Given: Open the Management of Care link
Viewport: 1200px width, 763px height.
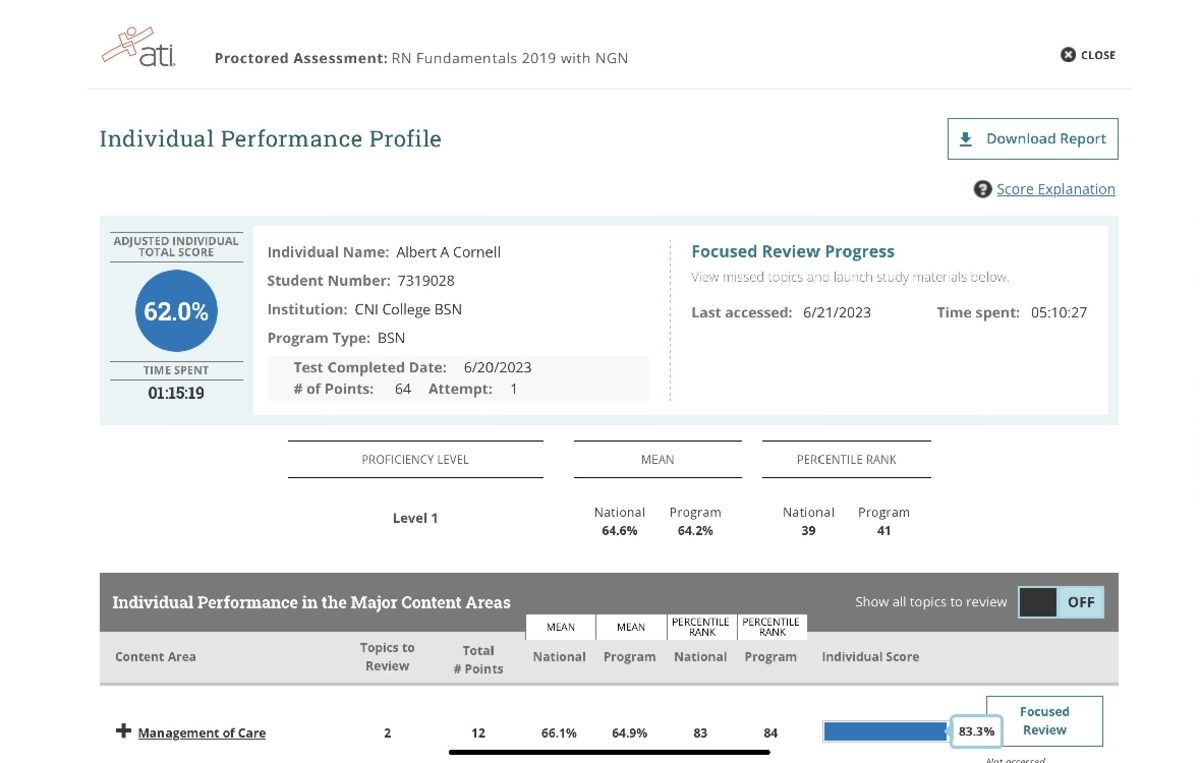Looking at the screenshot, I should [x=202, y=733].
